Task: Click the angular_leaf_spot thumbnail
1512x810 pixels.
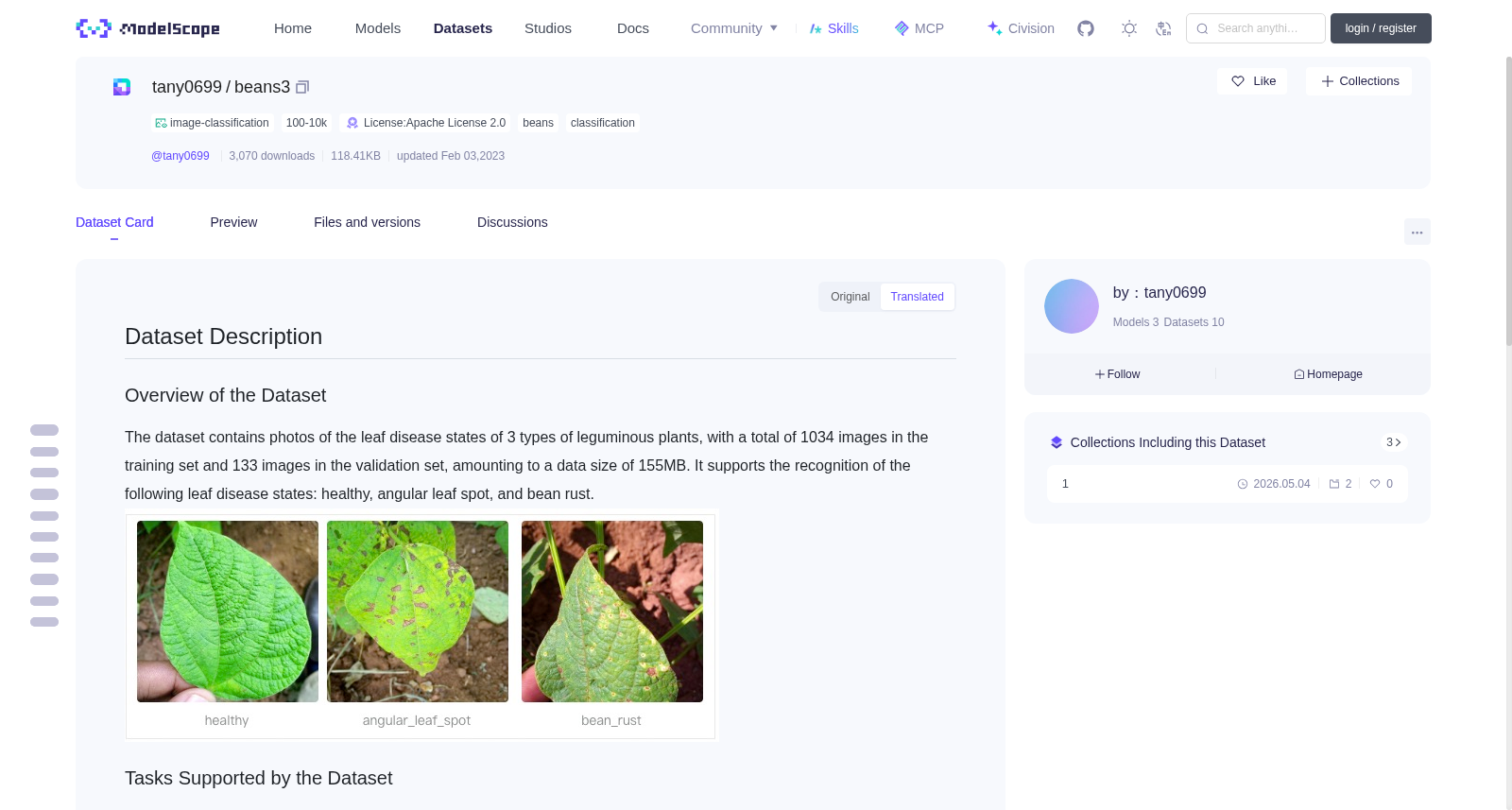Action: click(418, 612)
